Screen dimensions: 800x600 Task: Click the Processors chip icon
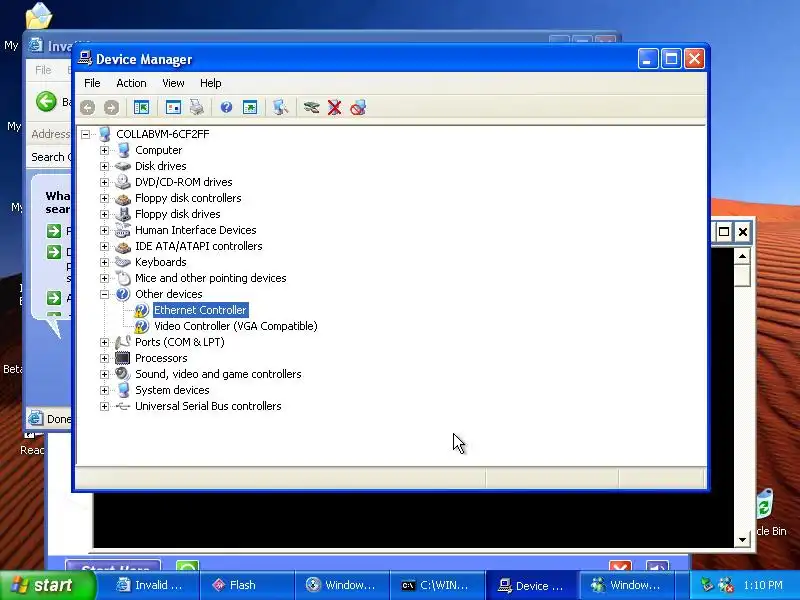tap(123, 358)
